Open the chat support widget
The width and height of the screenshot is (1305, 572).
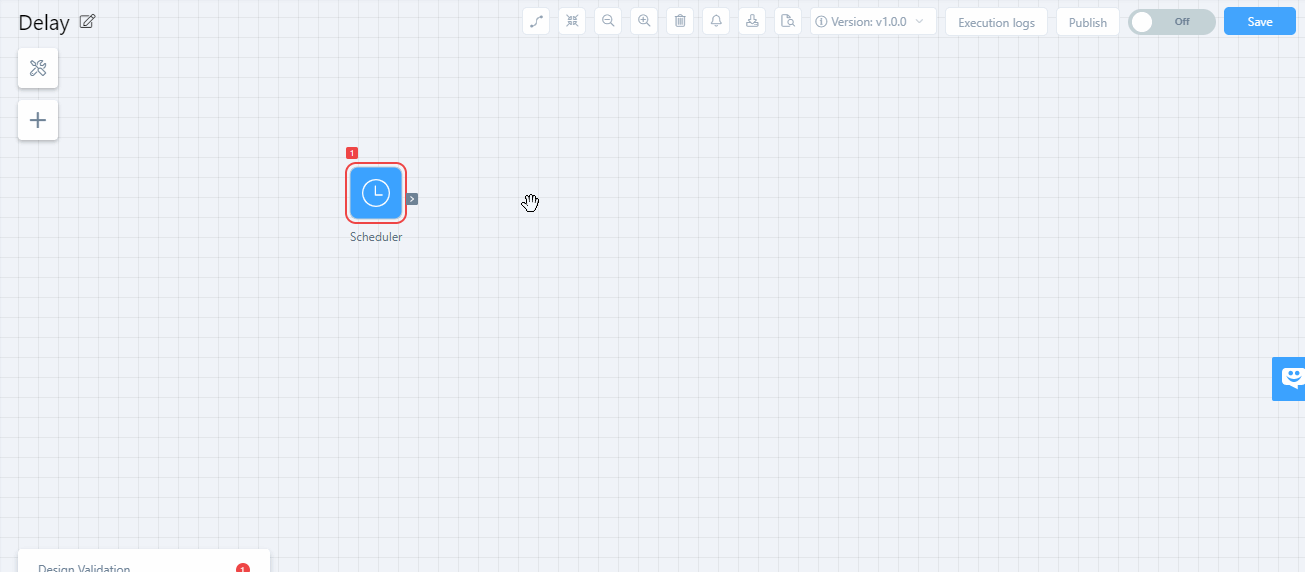coord(1291,378)
